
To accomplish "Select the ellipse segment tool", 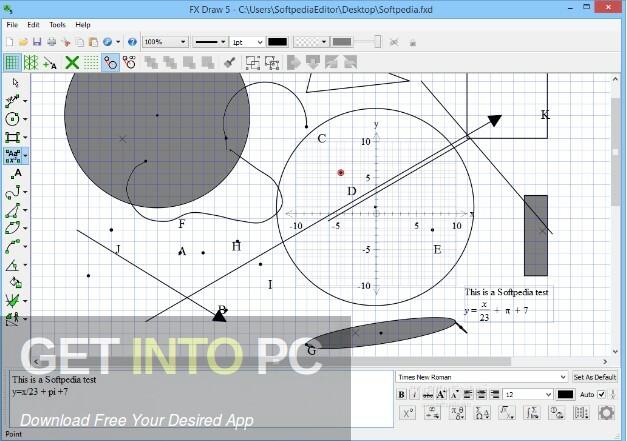I will (x=12, y=228).
